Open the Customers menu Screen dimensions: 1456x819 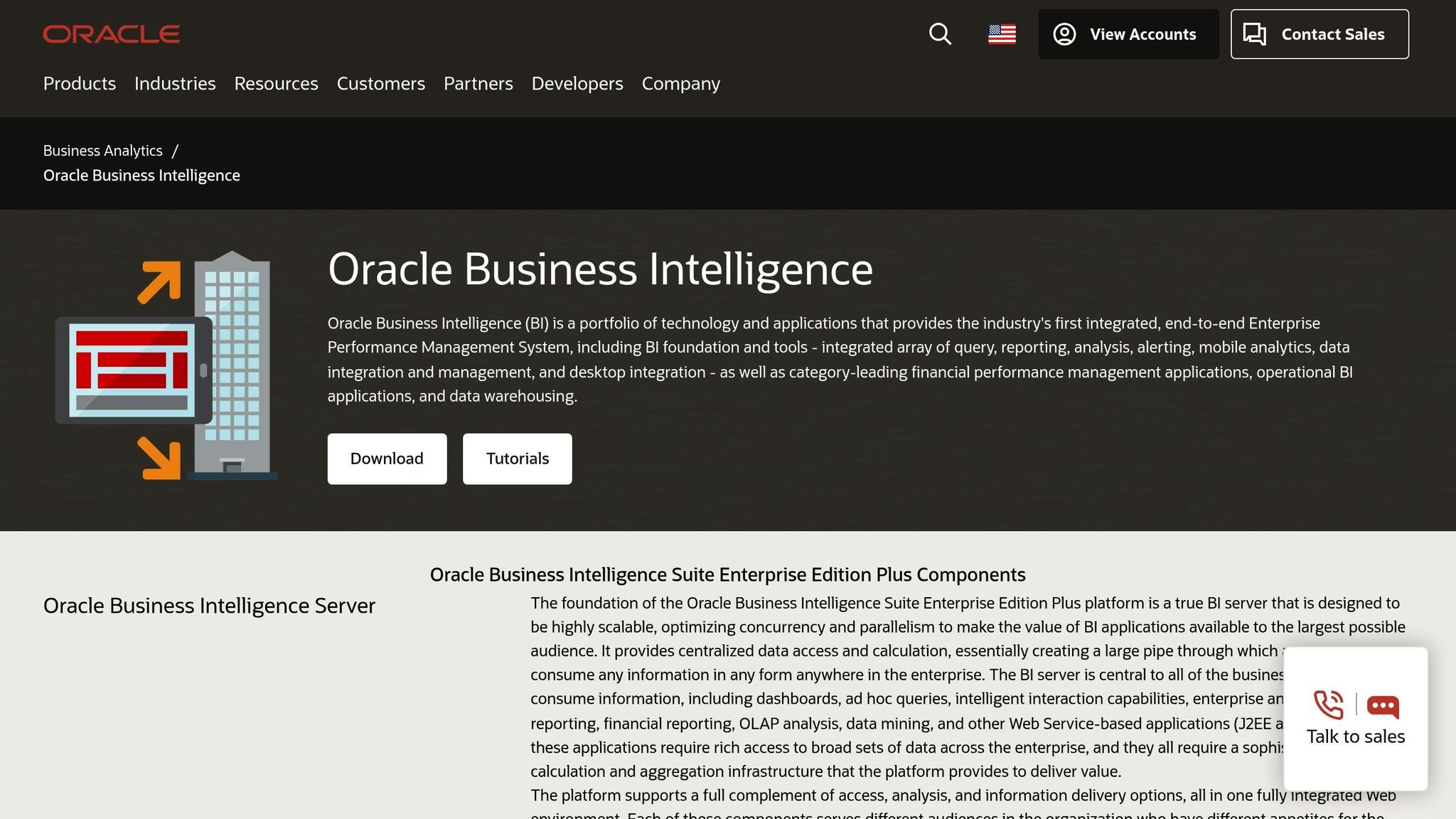tap(381, 83)
